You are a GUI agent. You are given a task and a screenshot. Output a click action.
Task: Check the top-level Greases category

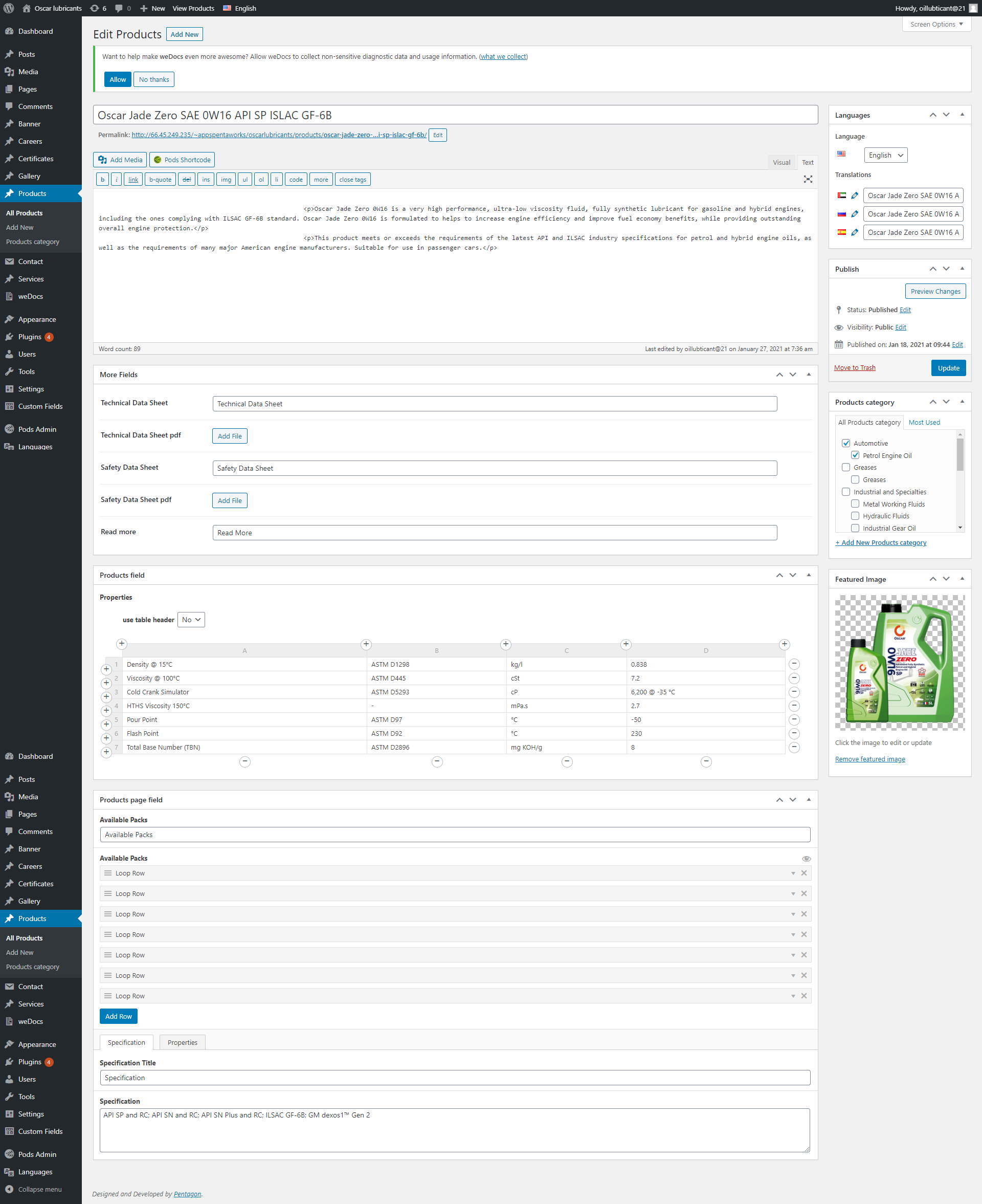[x=846, y=467]
